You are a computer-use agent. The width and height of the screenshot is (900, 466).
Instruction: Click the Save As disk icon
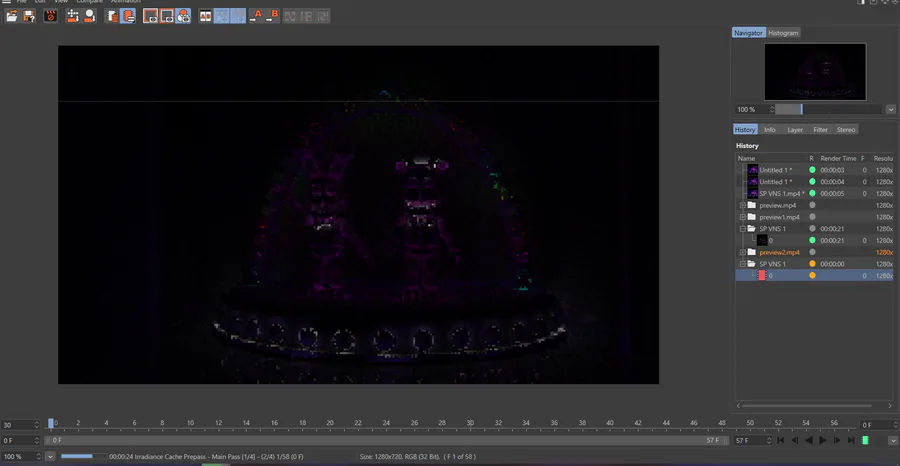[x=29, y=16]
